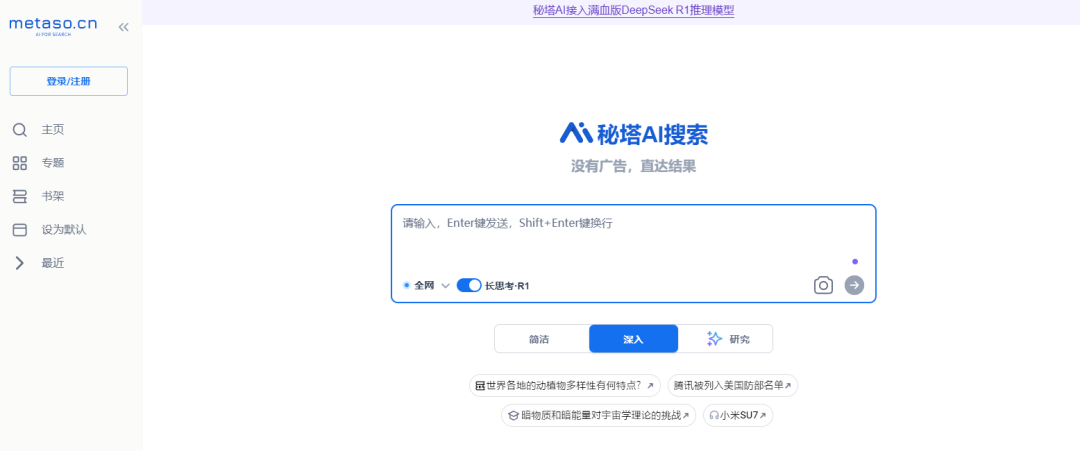The image size is (1080, 451).
Task: Click the 登录/注册 button
Action: click(x=68, y=81)
